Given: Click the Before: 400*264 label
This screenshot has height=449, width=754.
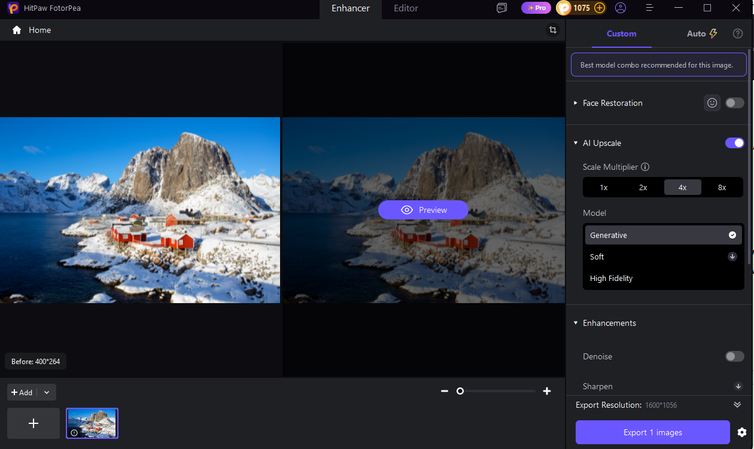Looking at the screenshot, I should click(36, 362).
